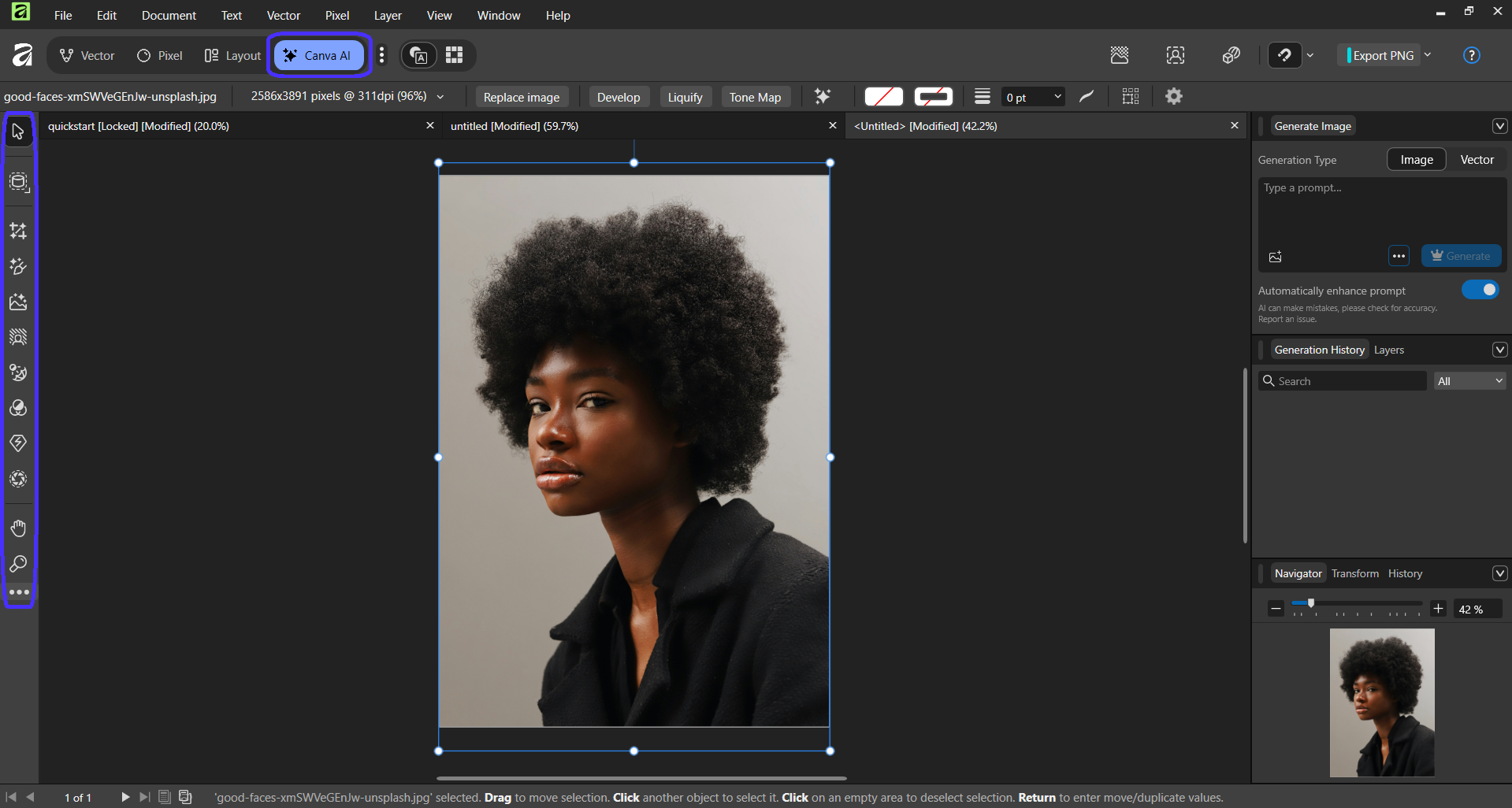Viewport: 1512px width, 808px height.
Task: Open the Layer menu
Action: [387, 16]
